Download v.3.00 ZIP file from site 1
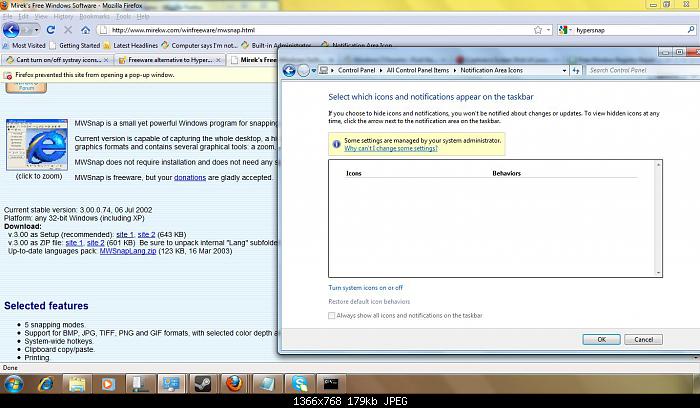The width and height of the screenshot is (700, 408). pos(74,243)
